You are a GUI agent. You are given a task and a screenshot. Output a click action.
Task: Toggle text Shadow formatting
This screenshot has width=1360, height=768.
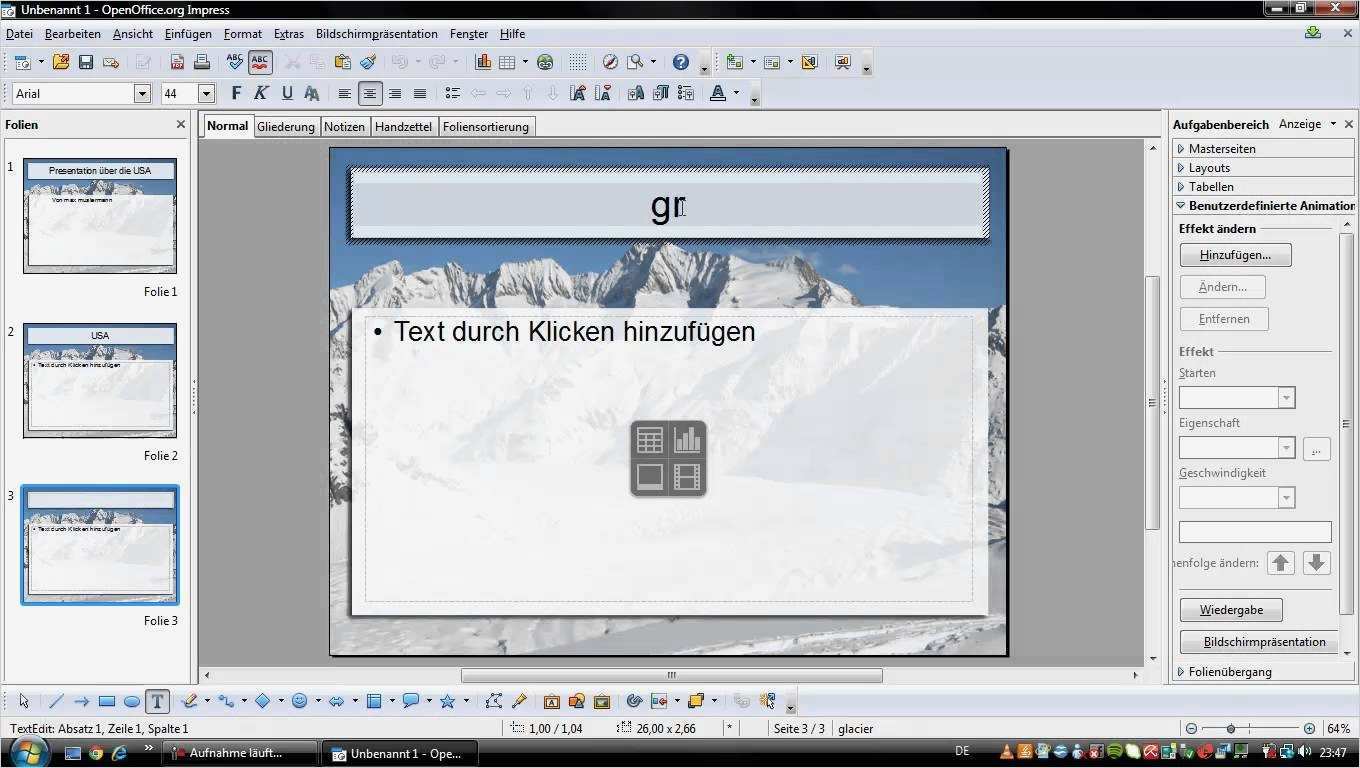click(x=312, y=93)
